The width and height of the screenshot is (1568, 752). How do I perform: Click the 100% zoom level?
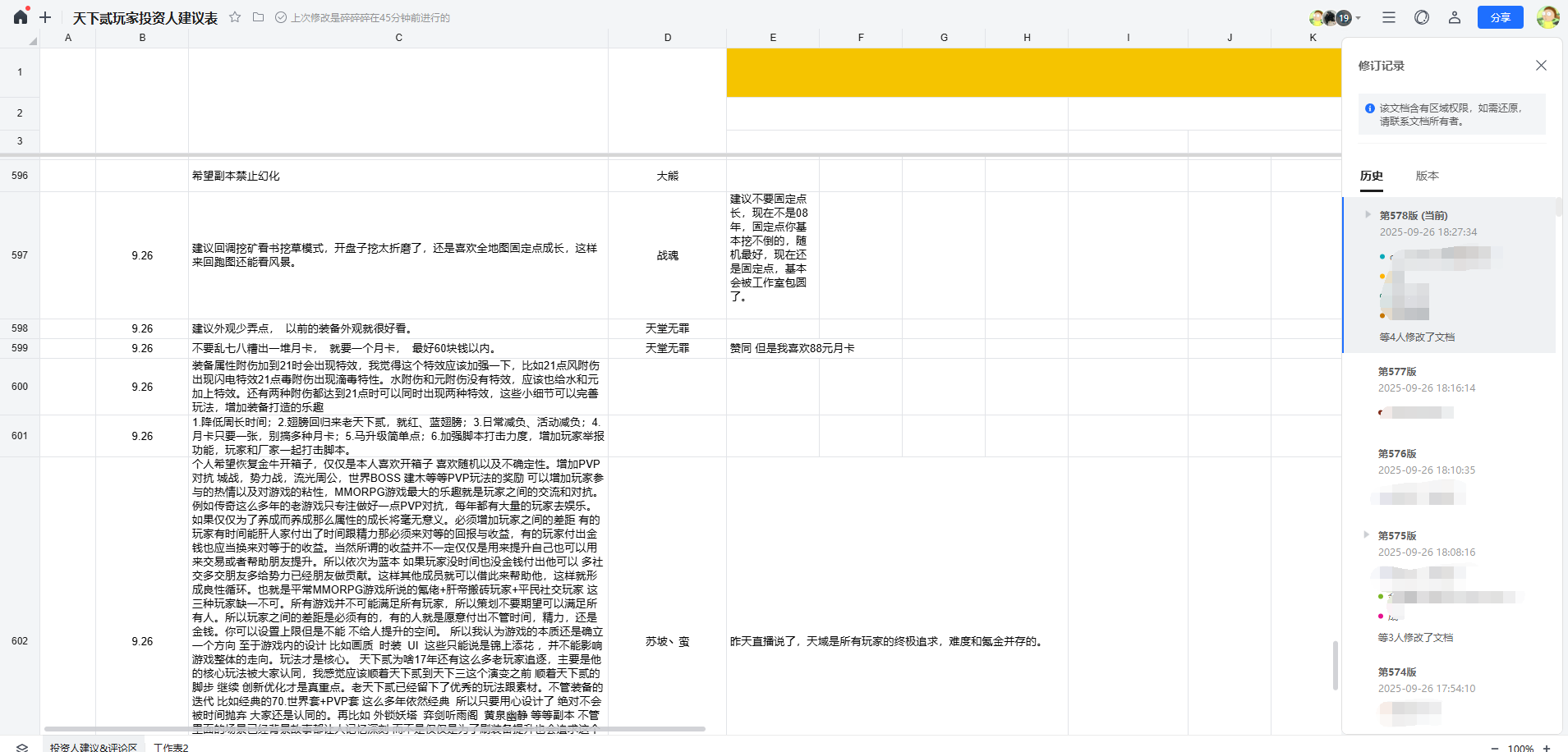pyautogui.click(x=1520, y=748)
